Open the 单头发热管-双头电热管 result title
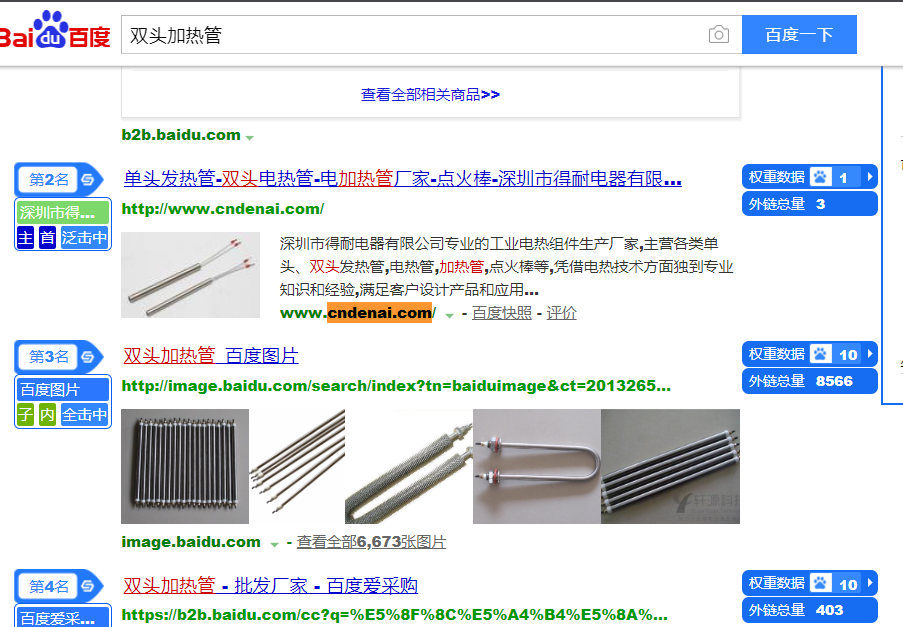The width and height of the screenshot is (903, 627). pos(403,178)
